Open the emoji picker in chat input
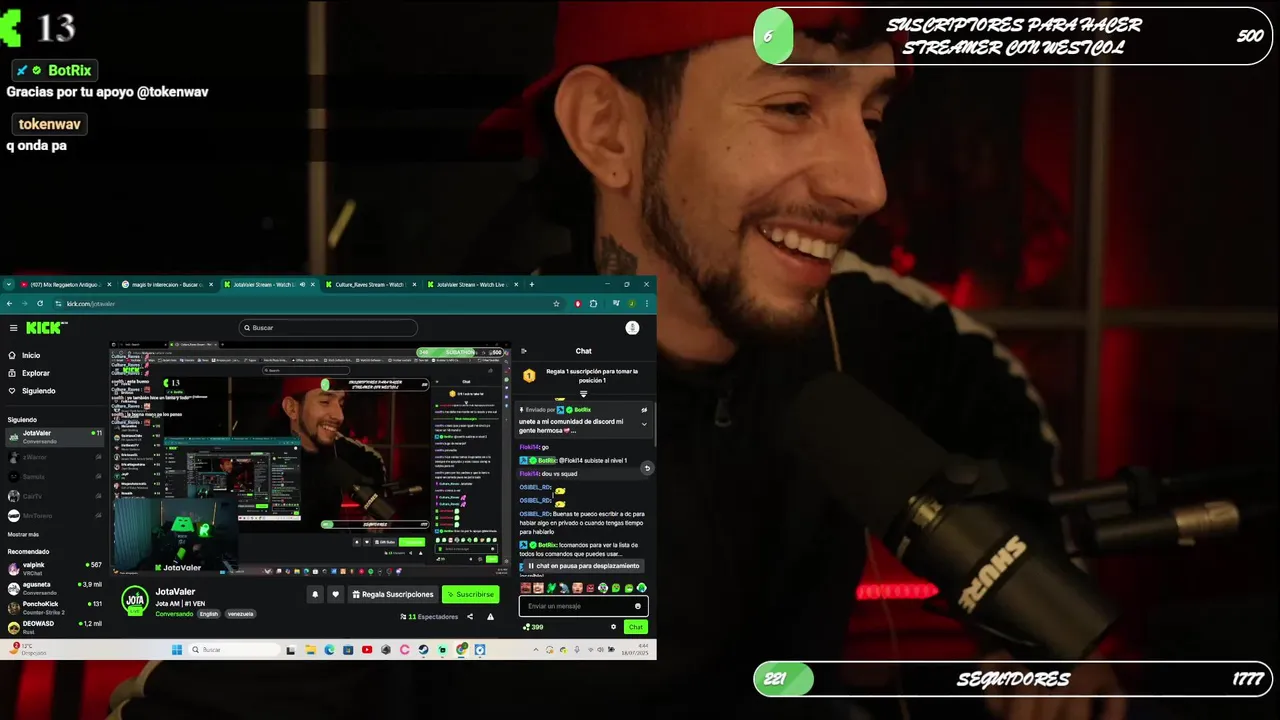 (638, 606)
